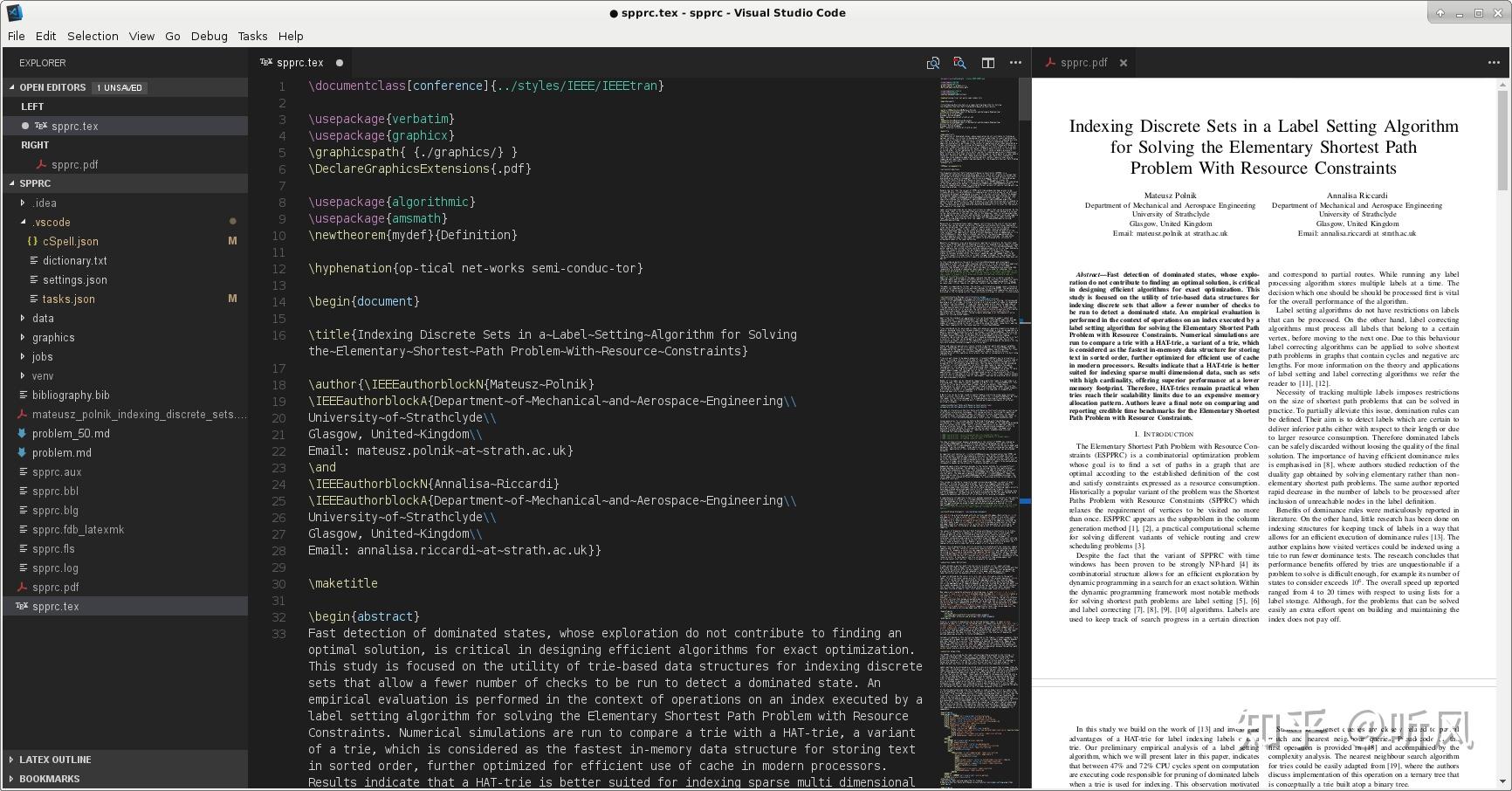Select the View LaTeX PDF icon in editor toolbar

click(959, 63)
